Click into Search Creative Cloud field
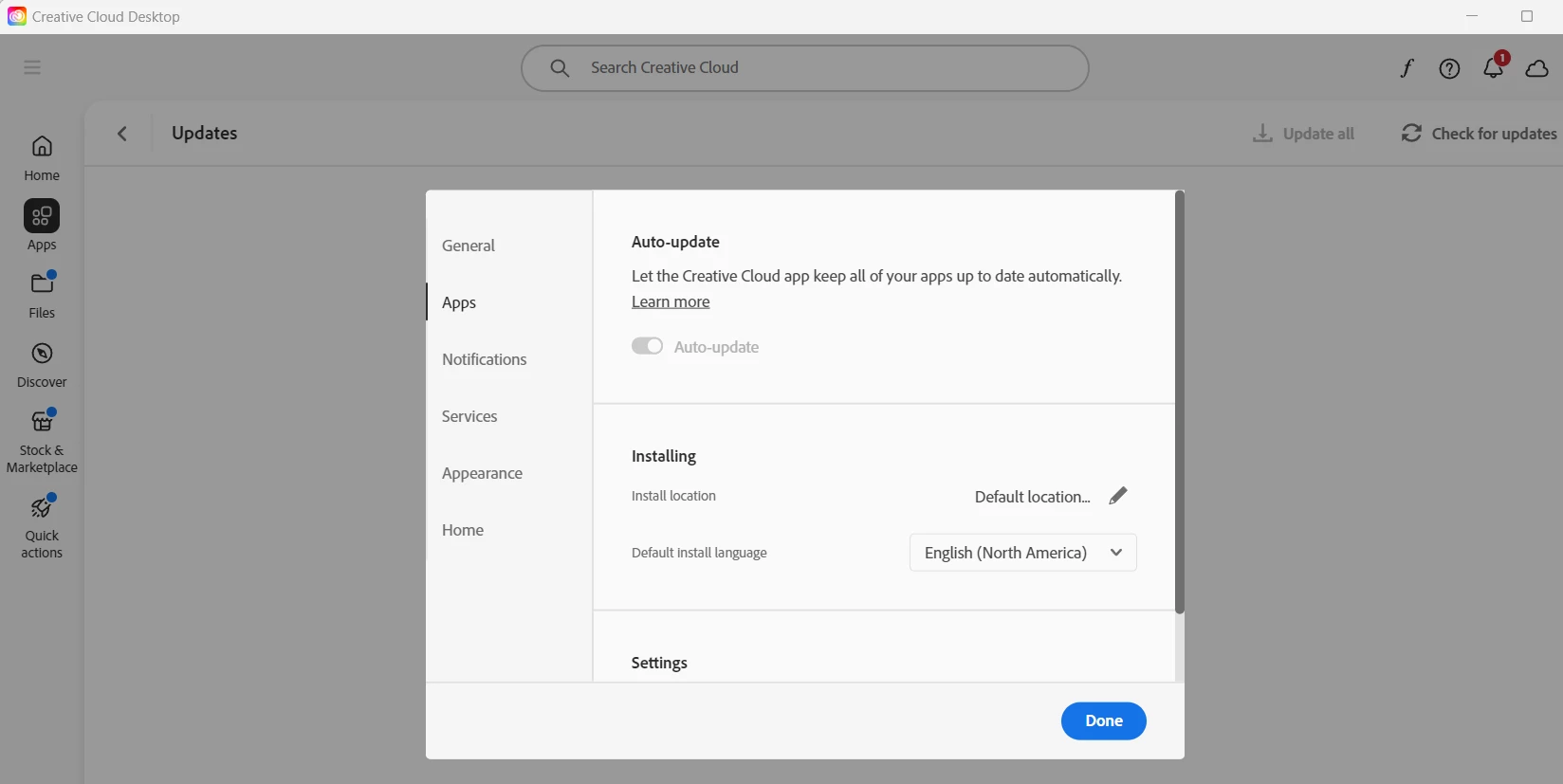This screenshot has width=1563, height=784. point(805,68)
